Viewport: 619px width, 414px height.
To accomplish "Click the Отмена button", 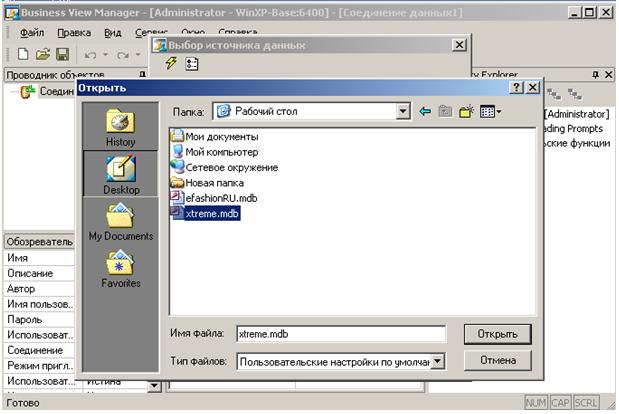I will pos(497,360).
